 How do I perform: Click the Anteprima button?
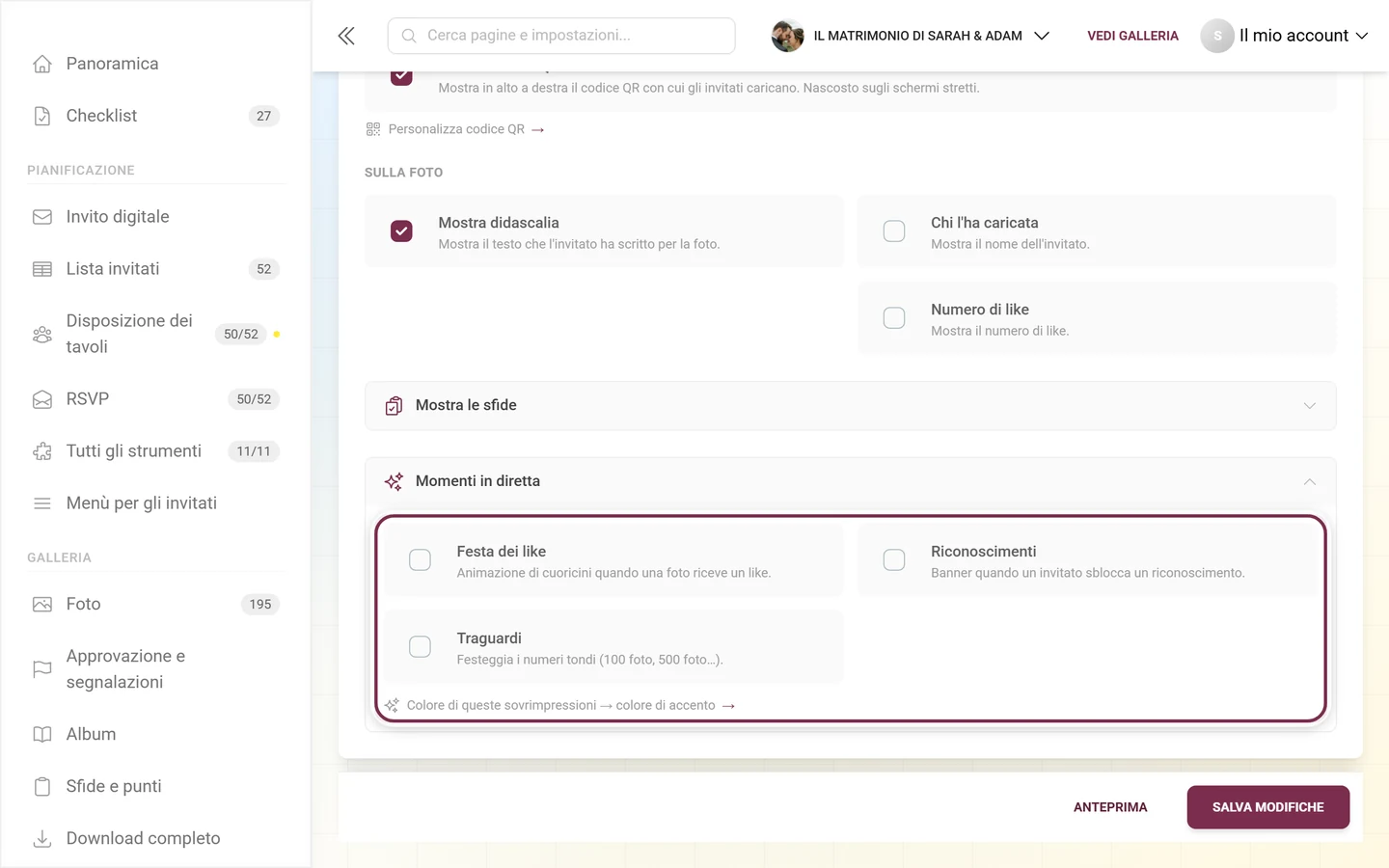[x=1110, y=808]
